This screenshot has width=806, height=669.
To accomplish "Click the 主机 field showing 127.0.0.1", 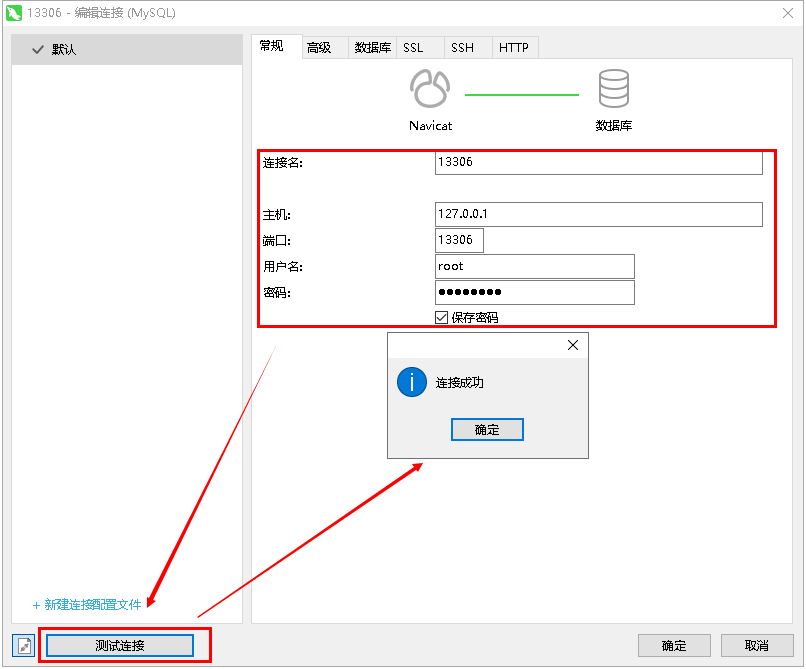I will [x=598, y=214].
